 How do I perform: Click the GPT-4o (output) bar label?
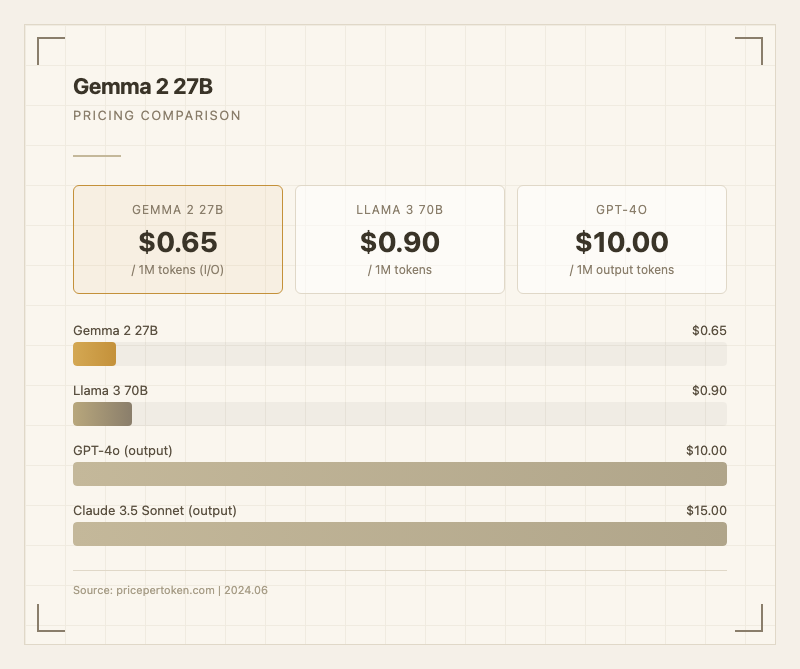123,451
